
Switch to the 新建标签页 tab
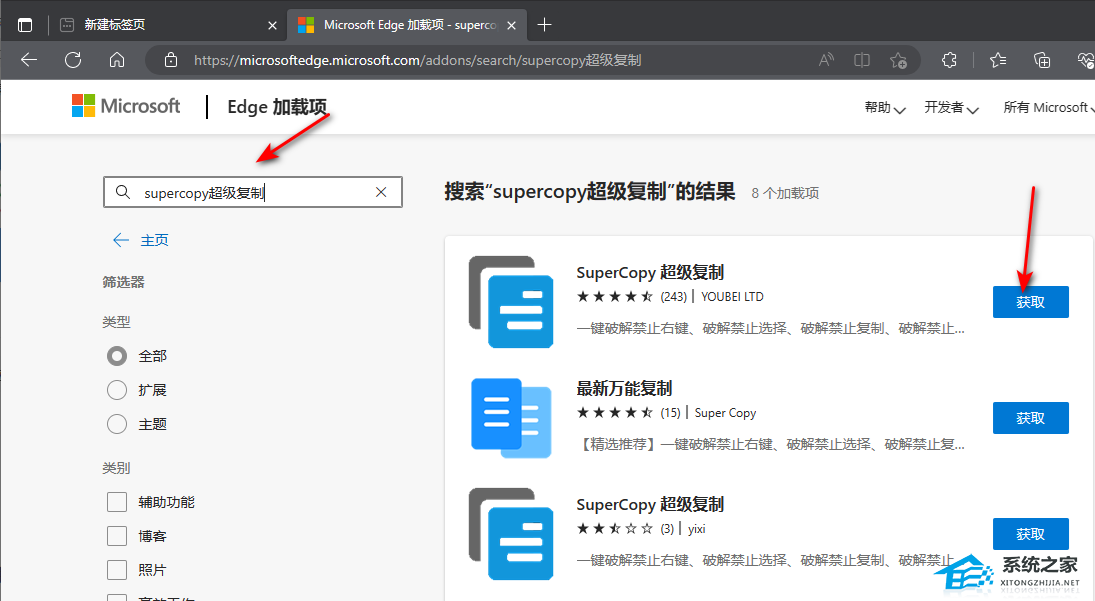168,25
